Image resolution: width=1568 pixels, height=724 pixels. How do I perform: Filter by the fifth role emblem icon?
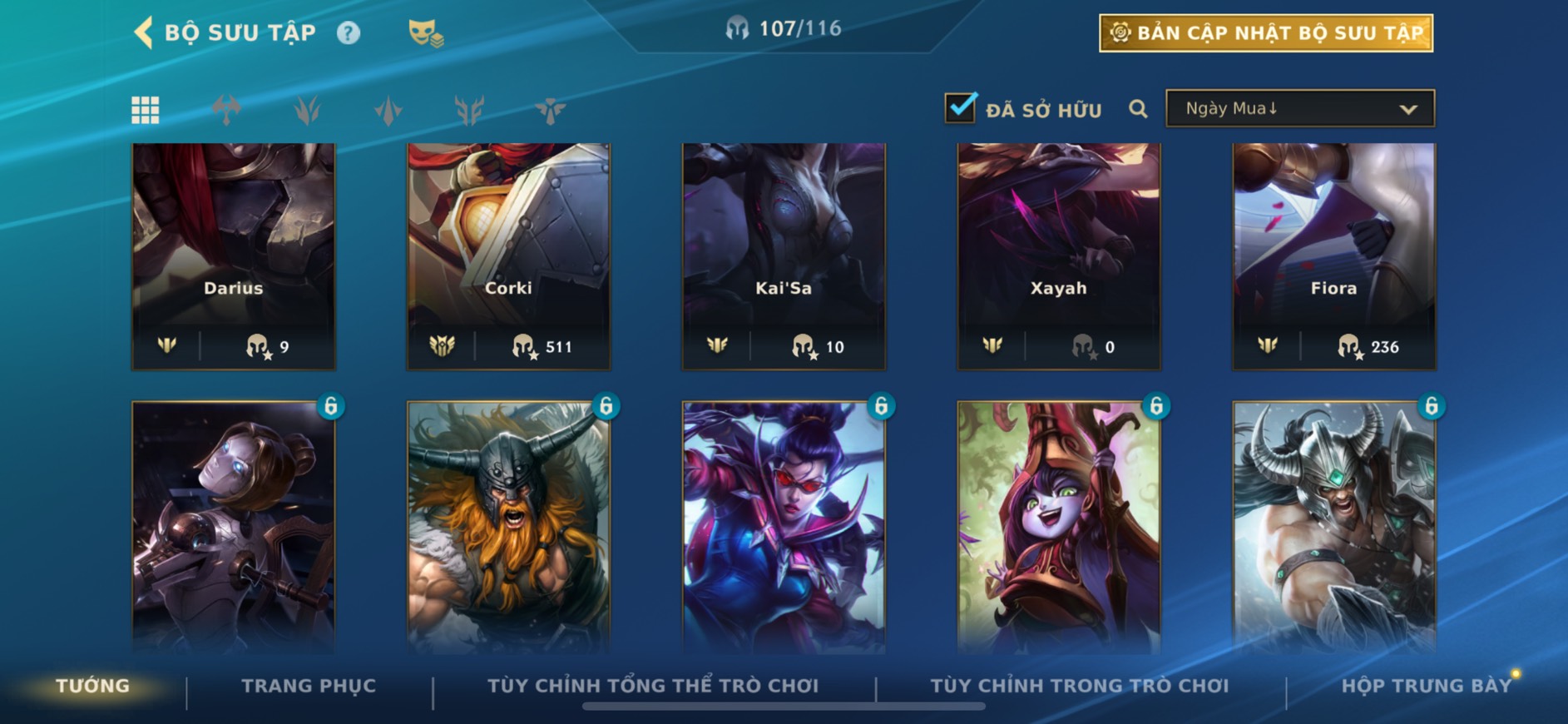550,110
